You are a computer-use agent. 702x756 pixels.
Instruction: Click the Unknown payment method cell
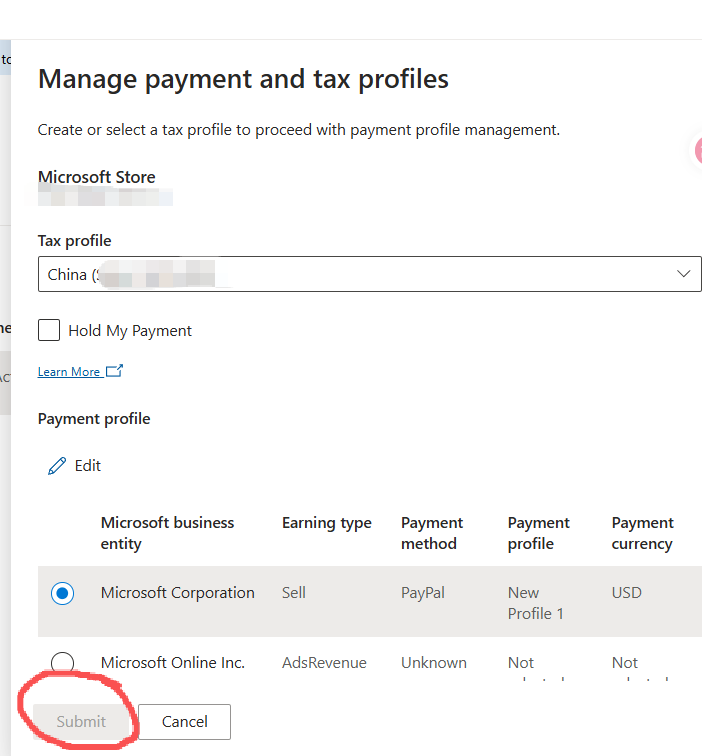coord(433,663)
